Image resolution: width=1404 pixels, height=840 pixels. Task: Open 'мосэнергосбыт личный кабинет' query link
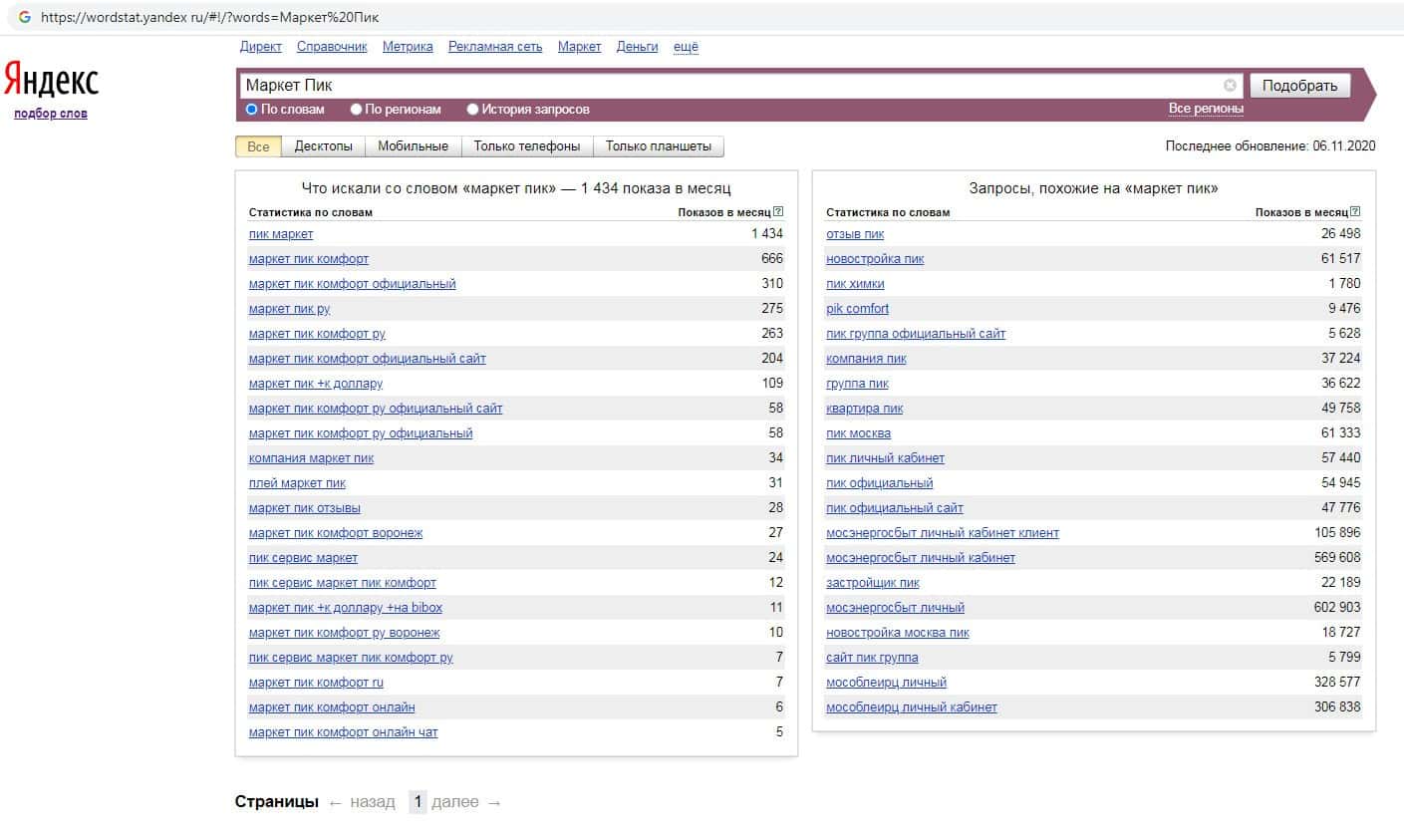click(x=920, y=558)
